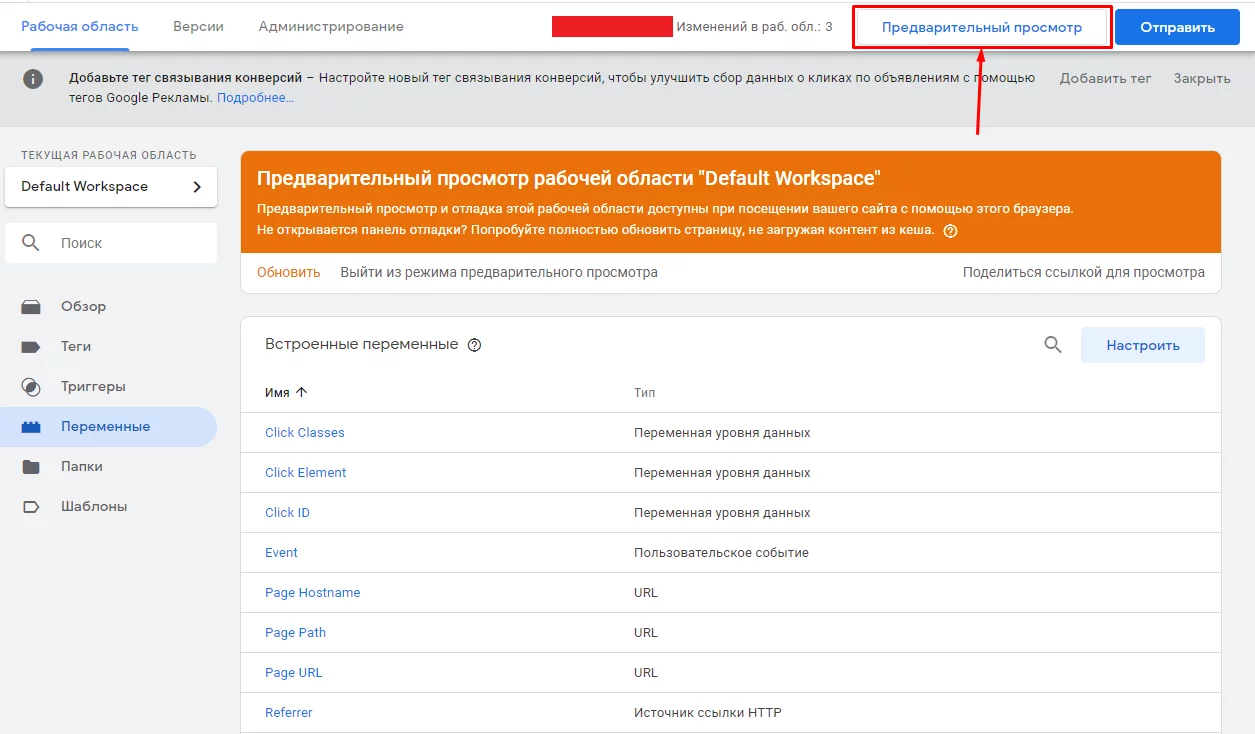1255x734 pixels.
Task: Open the Триггеры trigger icon
Action: pos(31,387)
